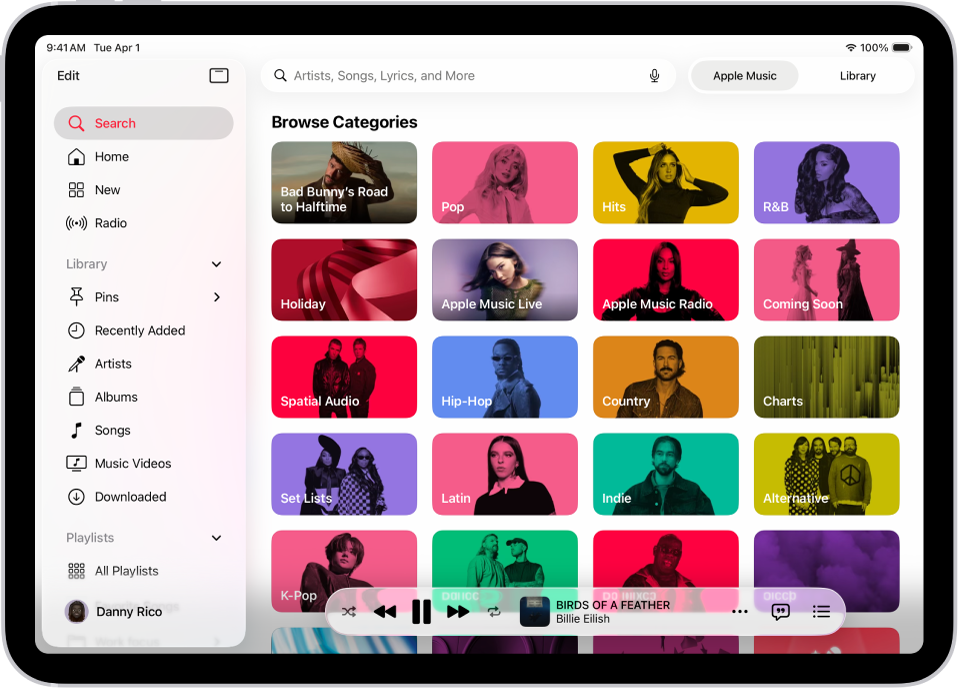Viewport: 960px width, 690px height.
Task: Enable shuffle playback
Action: pyautogui.click(x=349, y=611)
